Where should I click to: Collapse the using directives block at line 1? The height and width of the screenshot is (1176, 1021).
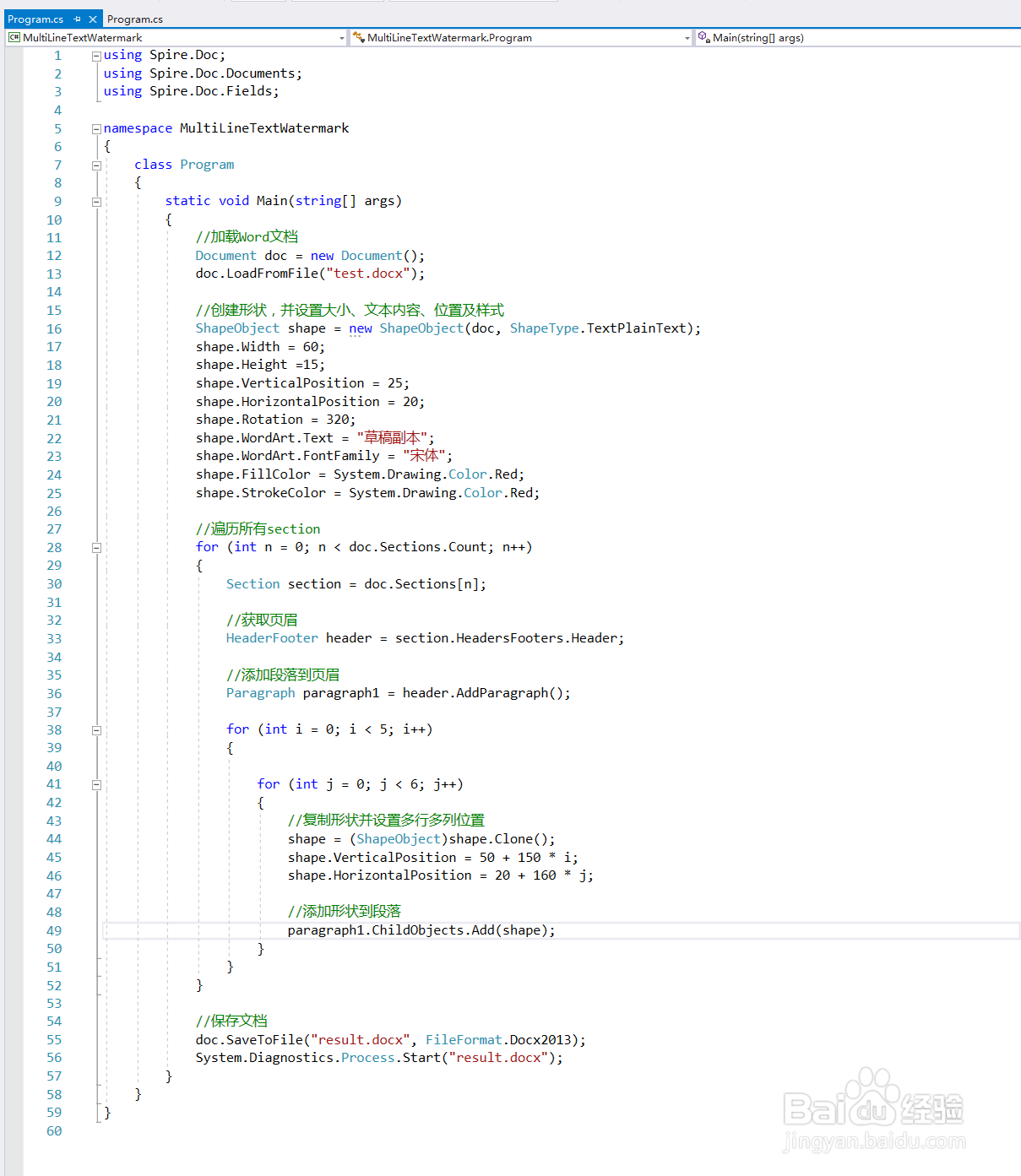96,56
